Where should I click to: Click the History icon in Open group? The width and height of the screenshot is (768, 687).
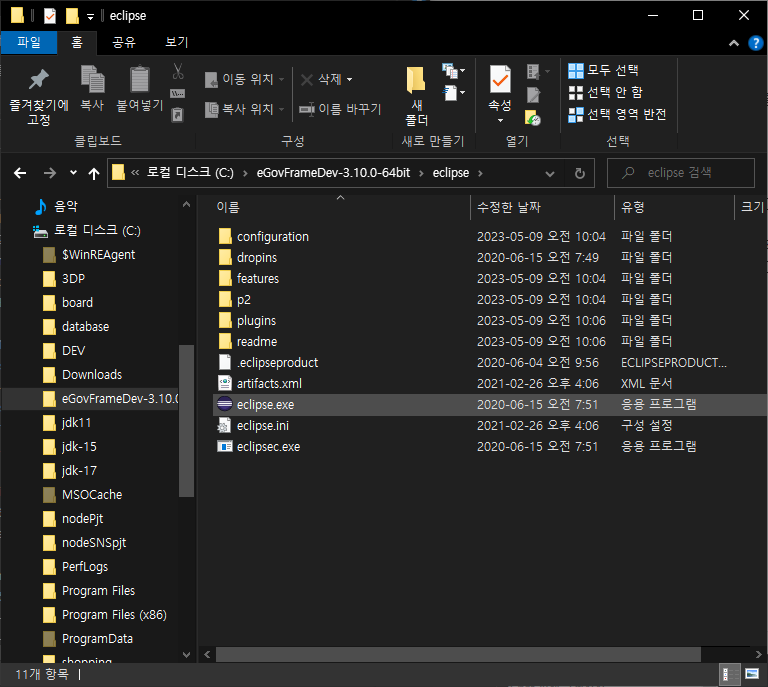pos(532,118)
